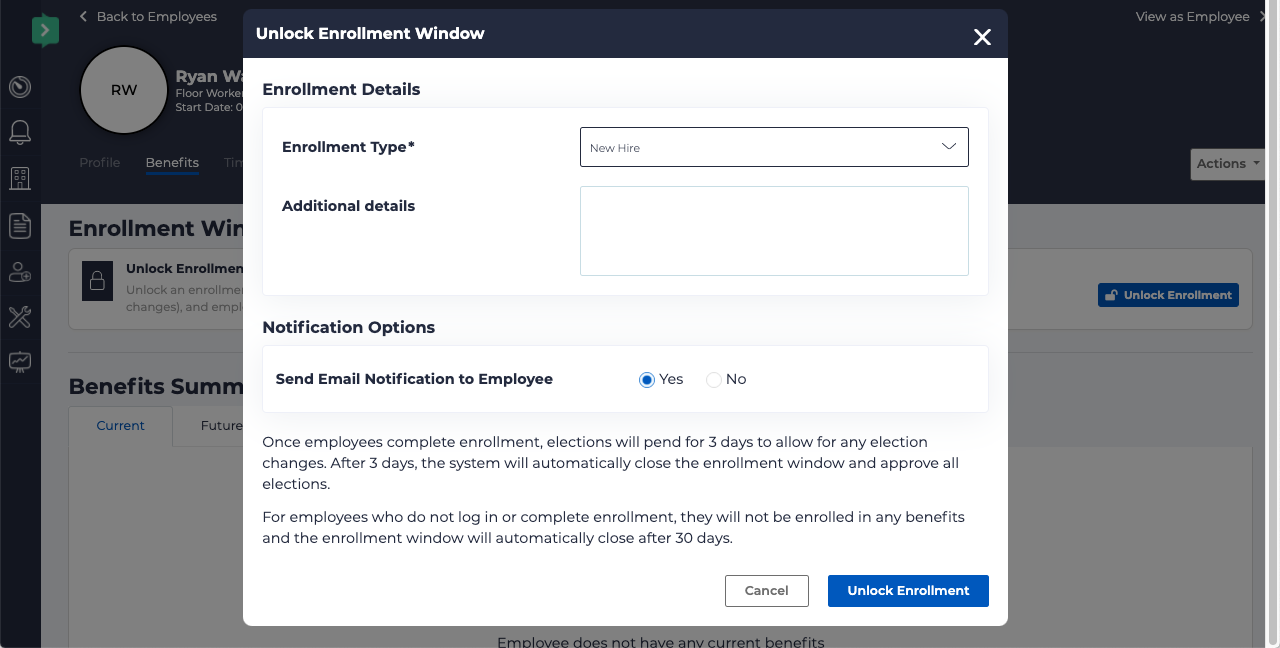1280x648 pixels.
Task: Confirm with the Unlock Enrollment button
Action: tap(908, 591)
